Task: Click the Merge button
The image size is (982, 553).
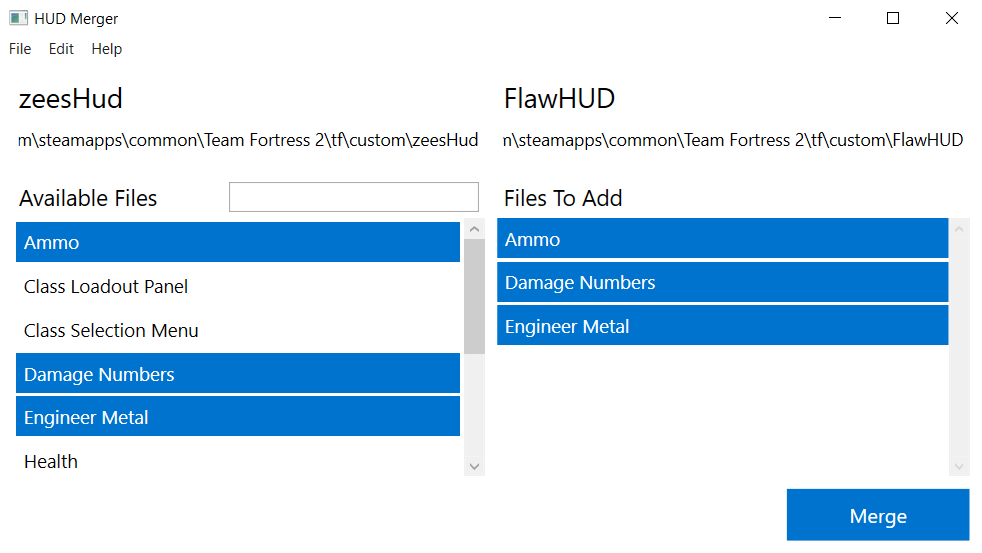Action: 878,515
